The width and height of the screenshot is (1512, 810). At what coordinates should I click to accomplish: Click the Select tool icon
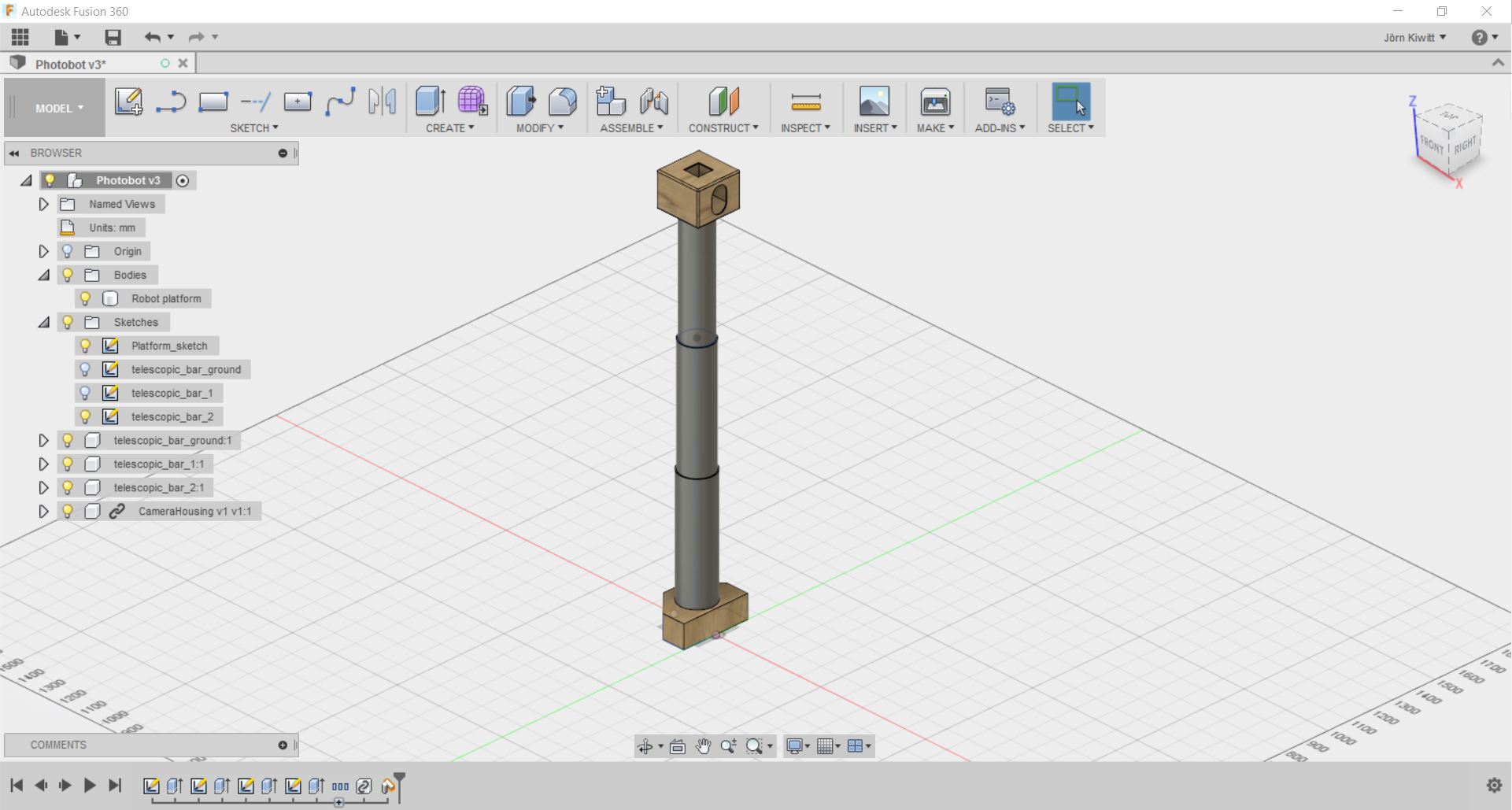click(1070, 102)
